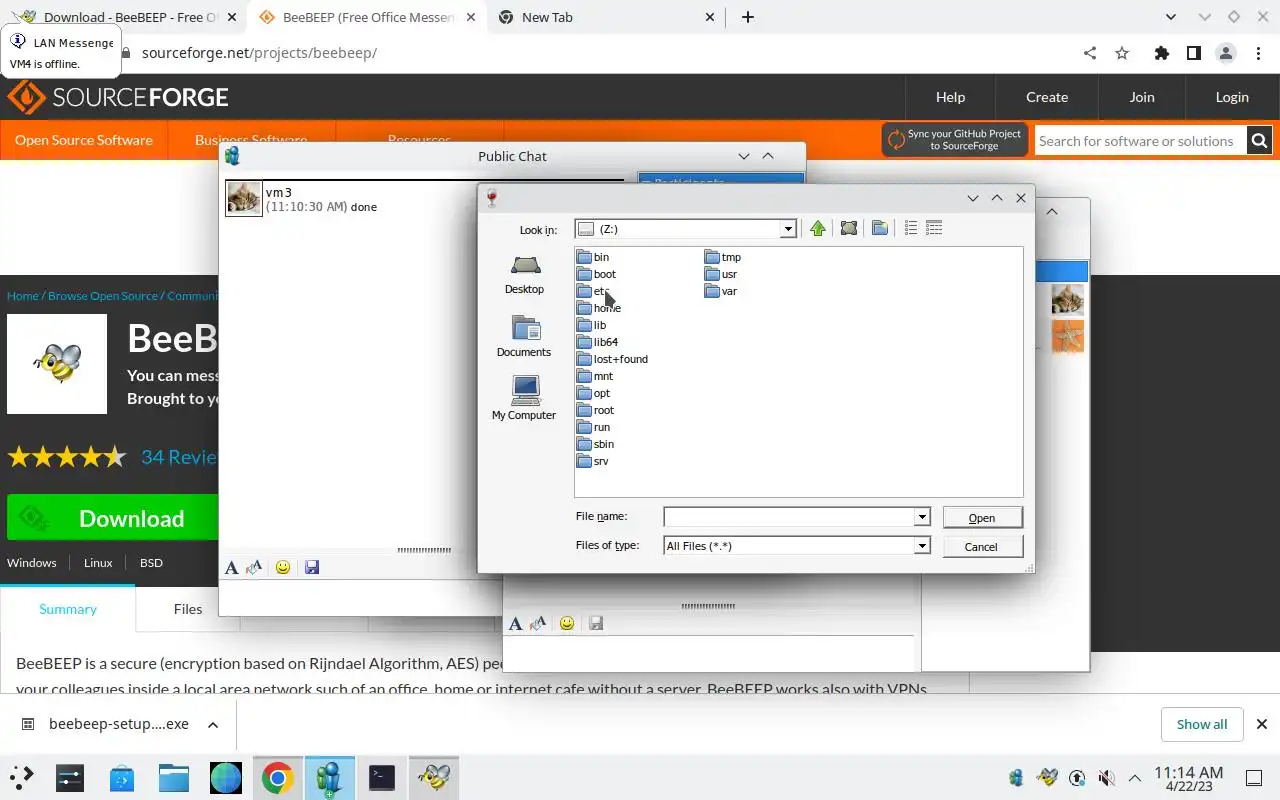Select Desktop in the file dialog sidebar
This screenshot has width=1280, height=800.
coord(525,274)
